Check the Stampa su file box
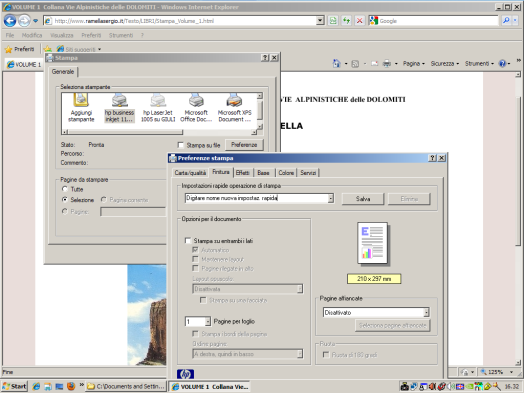The image size is (524, 393). [181, 145]
